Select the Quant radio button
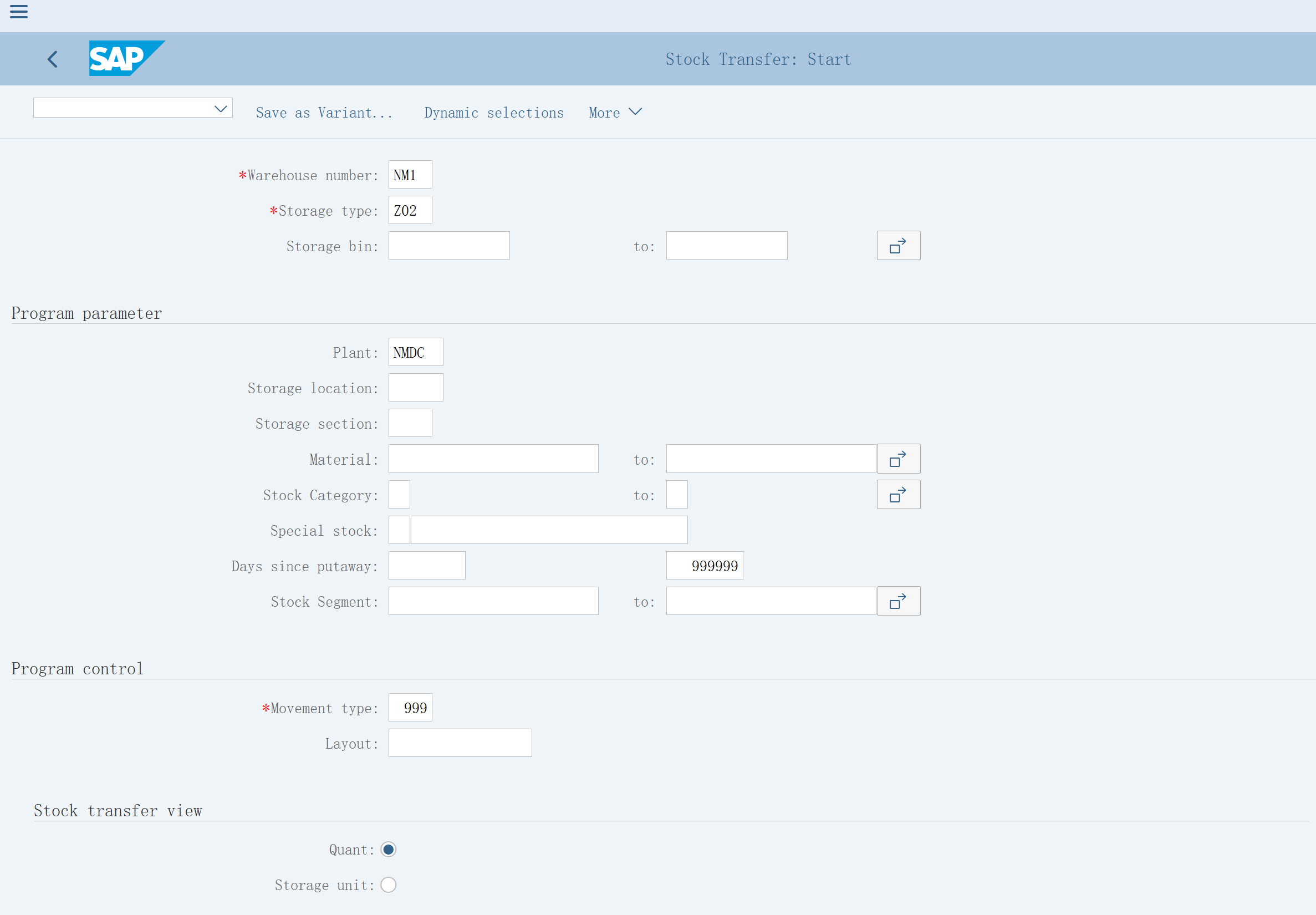The image size is (1316, 915). tap(388, 850)
